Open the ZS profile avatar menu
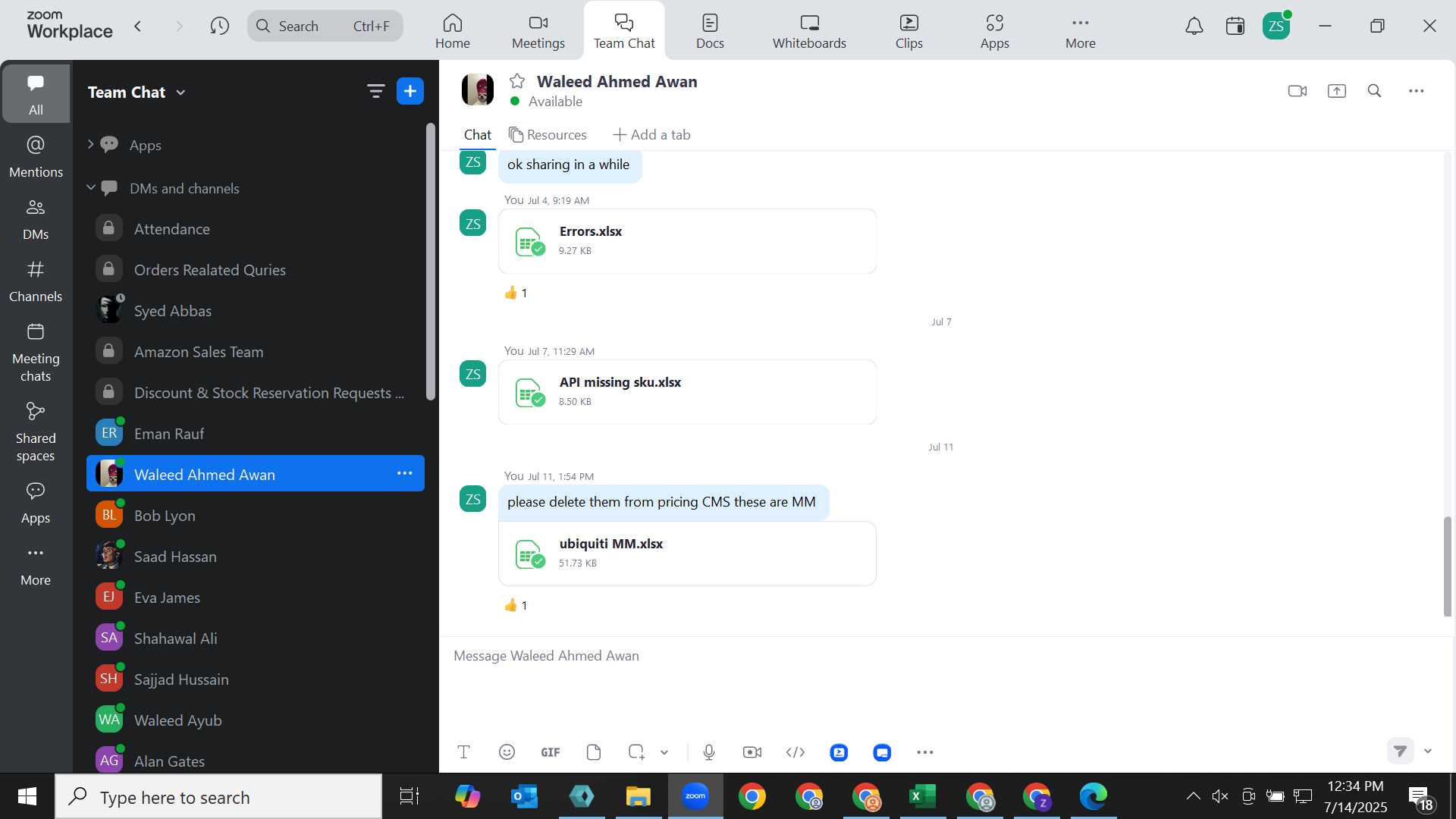1456x819 pixels. (x=1276, y=27)
